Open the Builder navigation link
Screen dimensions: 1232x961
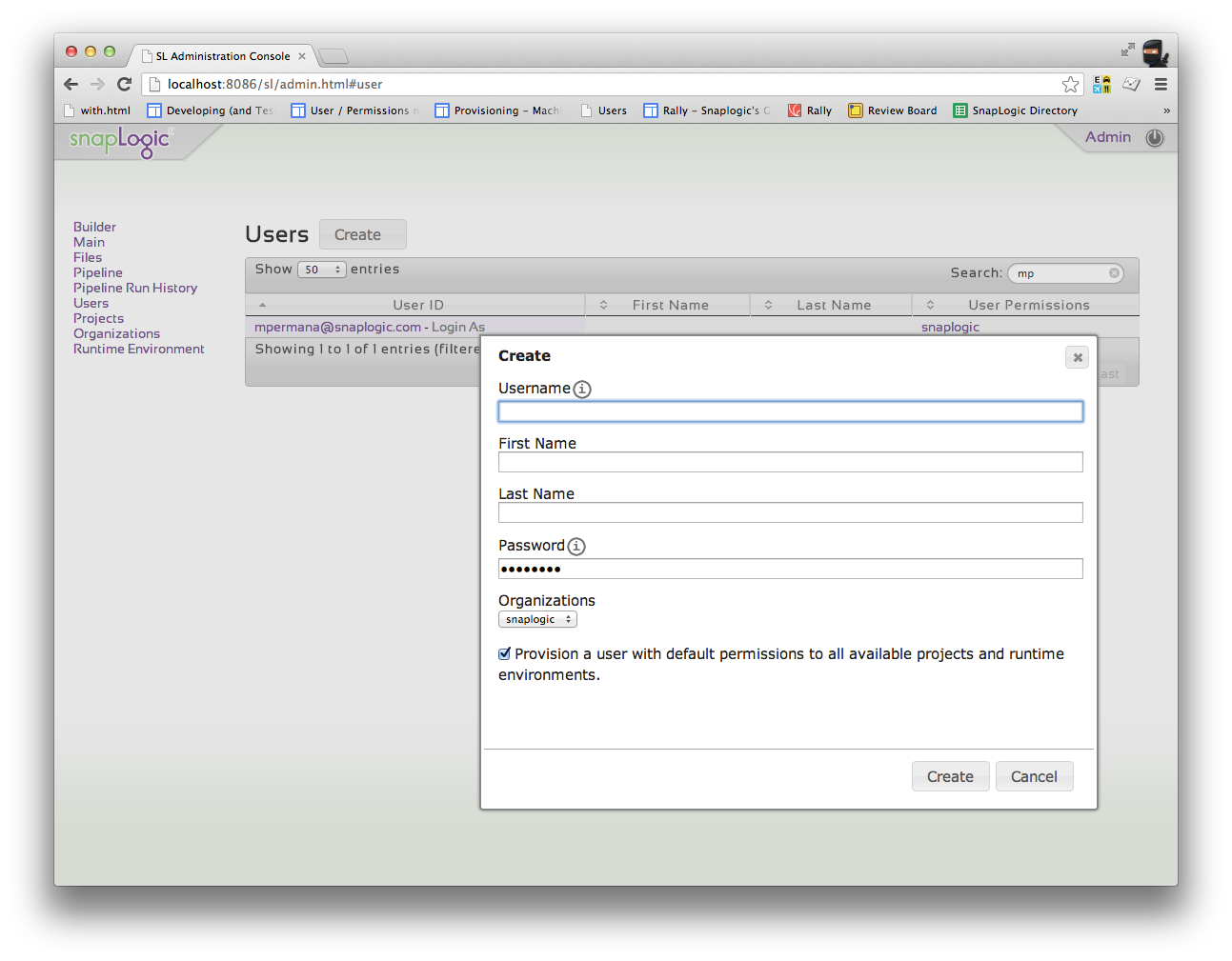(94, 227)
